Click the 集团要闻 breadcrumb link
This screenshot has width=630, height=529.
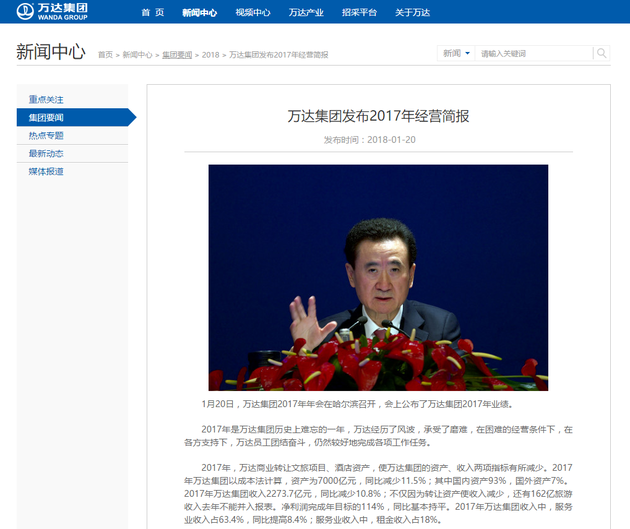(177, 55)
